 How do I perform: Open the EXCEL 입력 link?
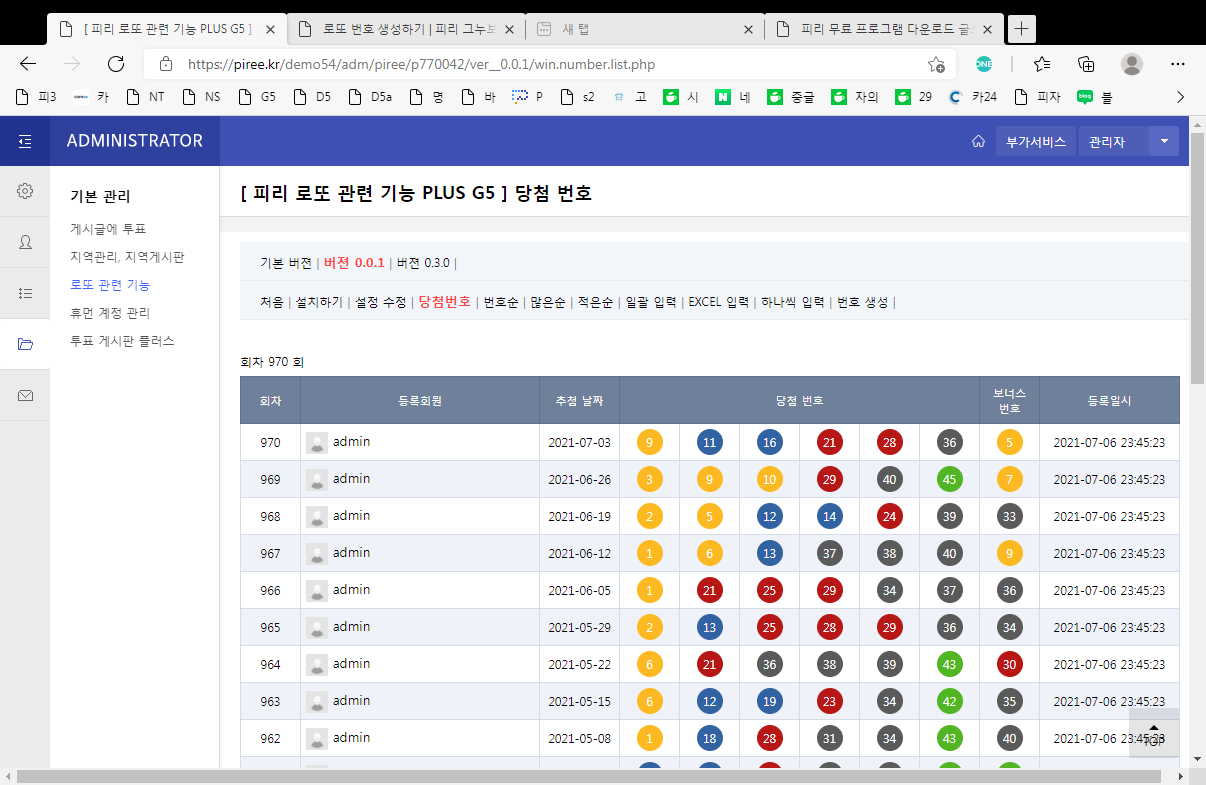coord(718,302)
